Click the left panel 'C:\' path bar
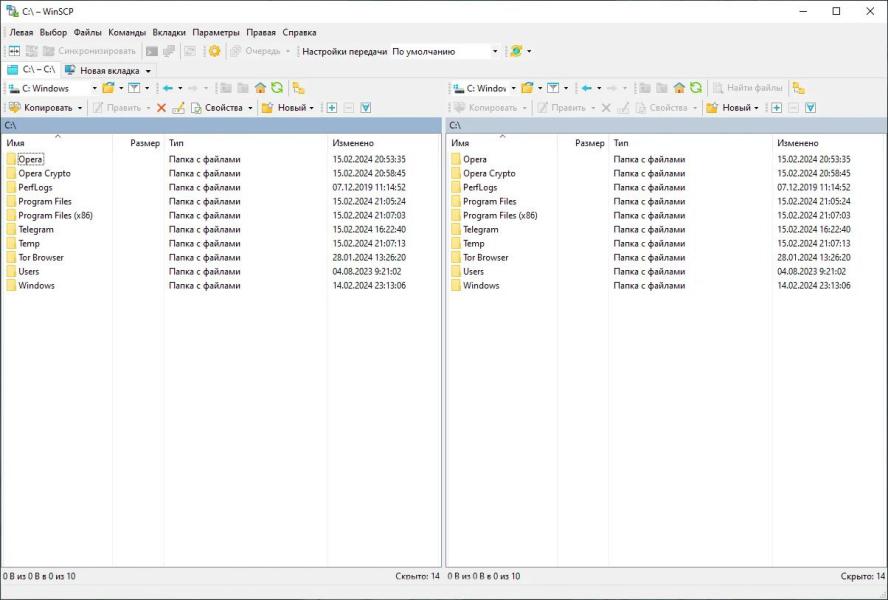 coord(221,125)
